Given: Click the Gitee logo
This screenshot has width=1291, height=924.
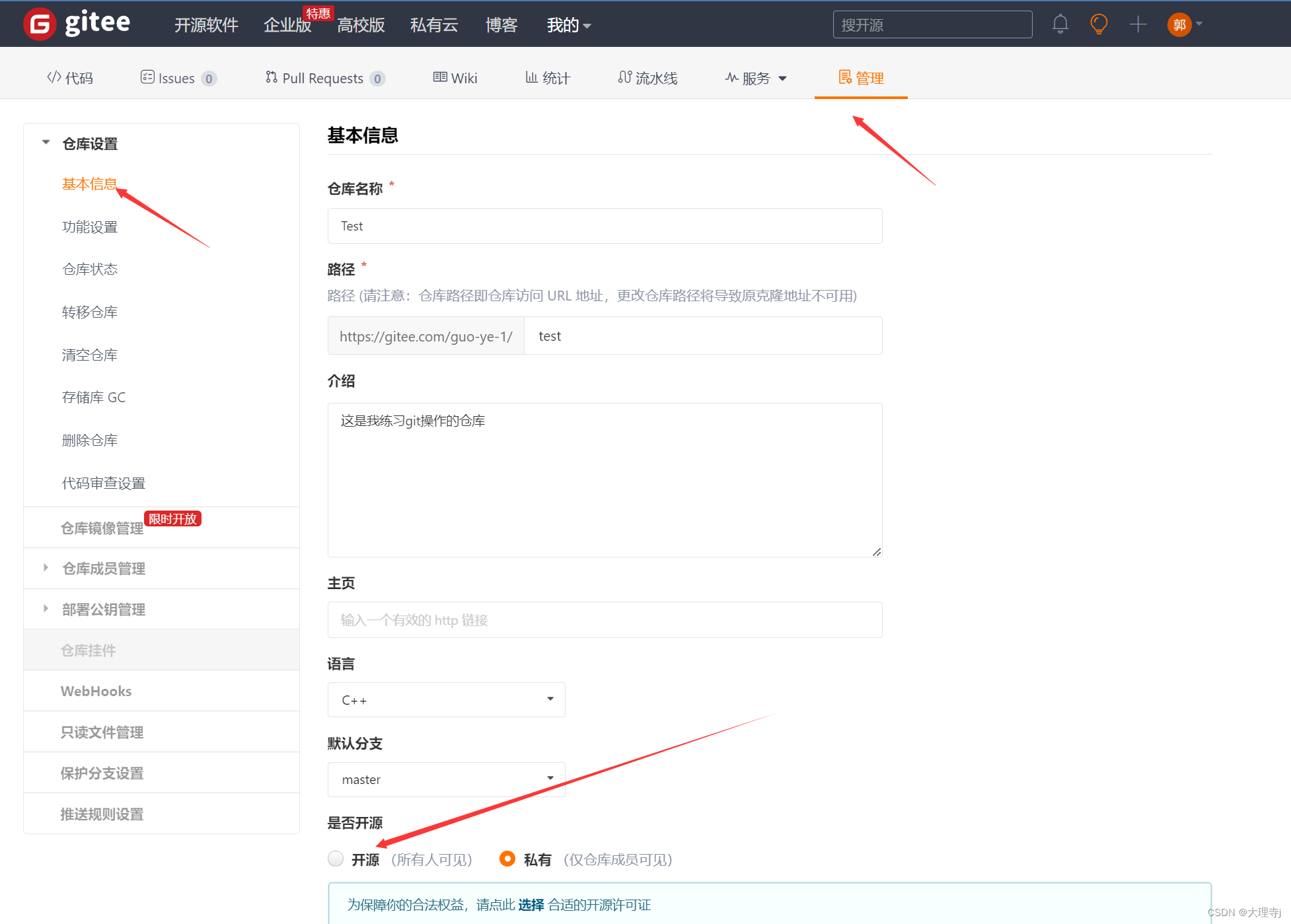Looking at the screenshot, I should click(77, 24).
